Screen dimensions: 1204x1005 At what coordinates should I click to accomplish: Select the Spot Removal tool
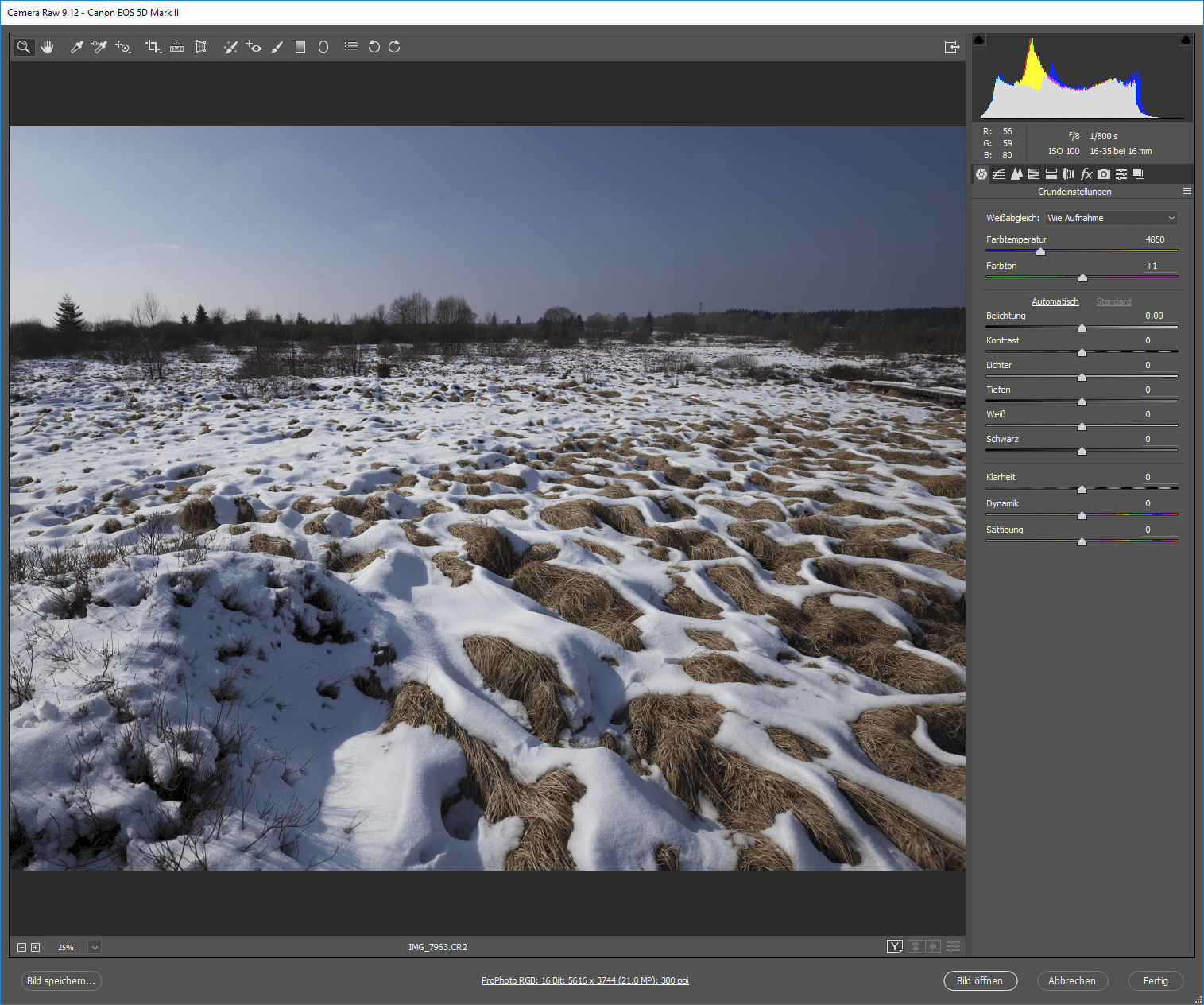pyautogui.click(x=230, y=47)
